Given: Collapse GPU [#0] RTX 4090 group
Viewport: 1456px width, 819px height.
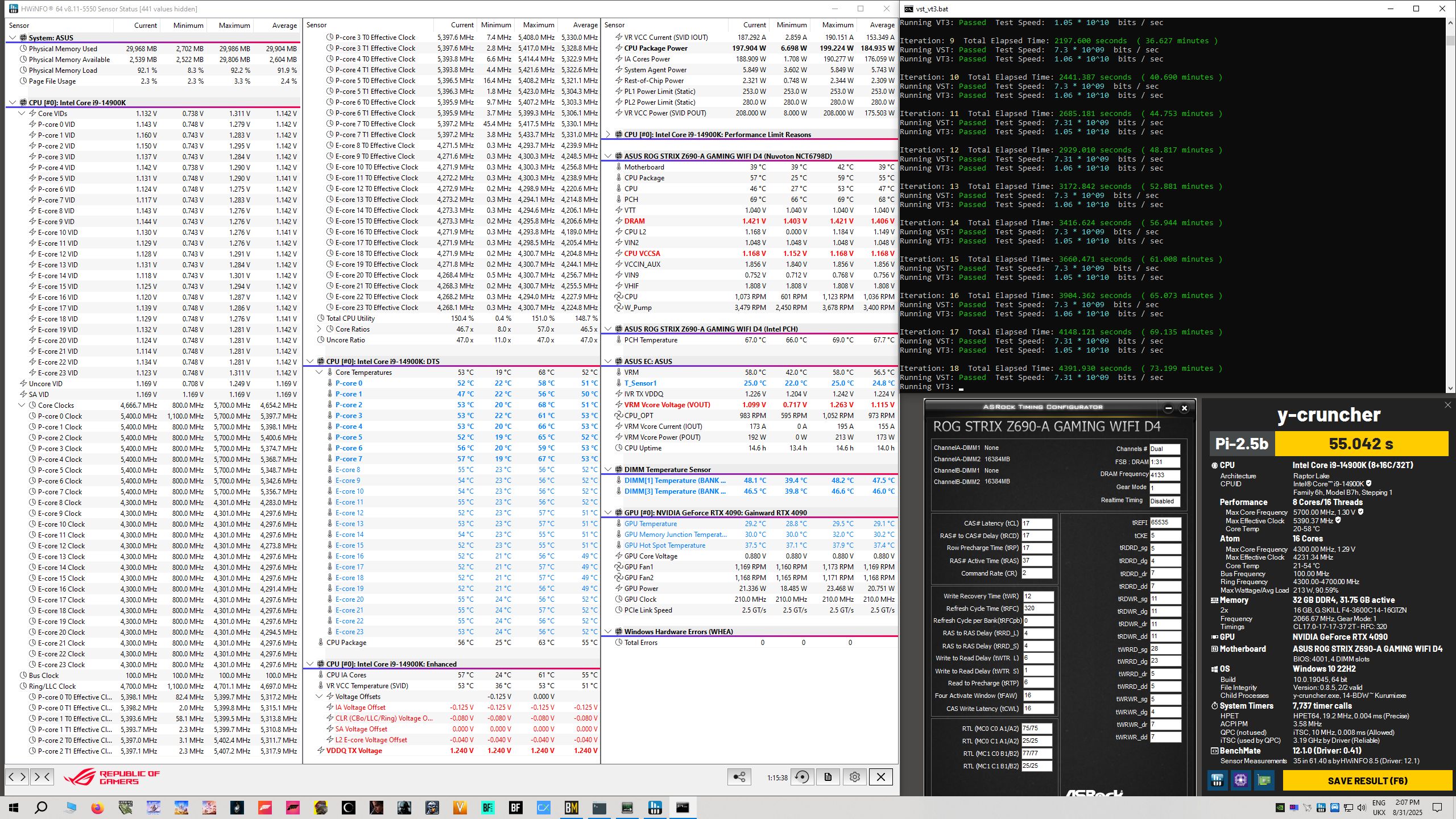Looking at the screenshot, I should (608, 512).
